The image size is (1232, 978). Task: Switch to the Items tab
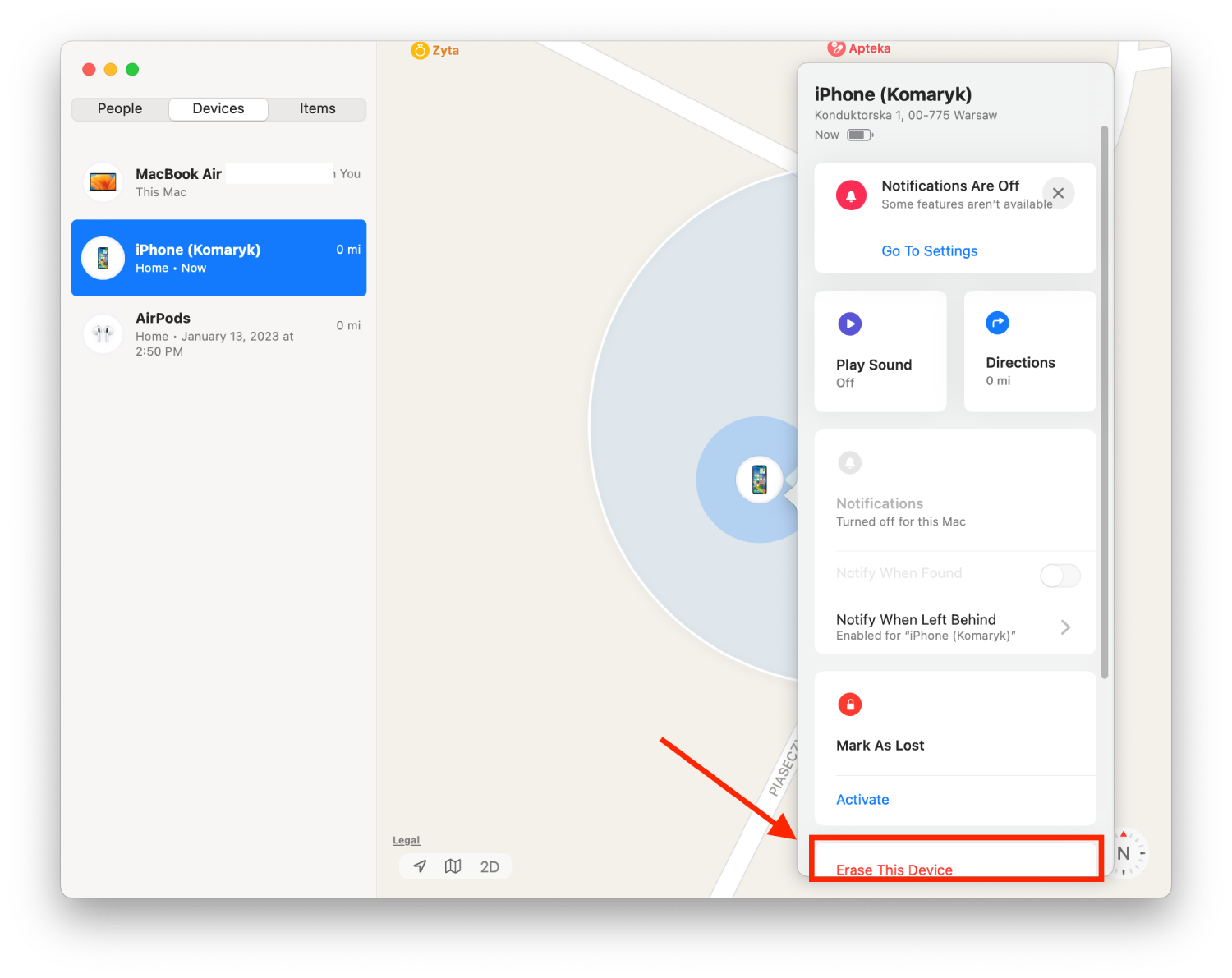coord(317,108)
